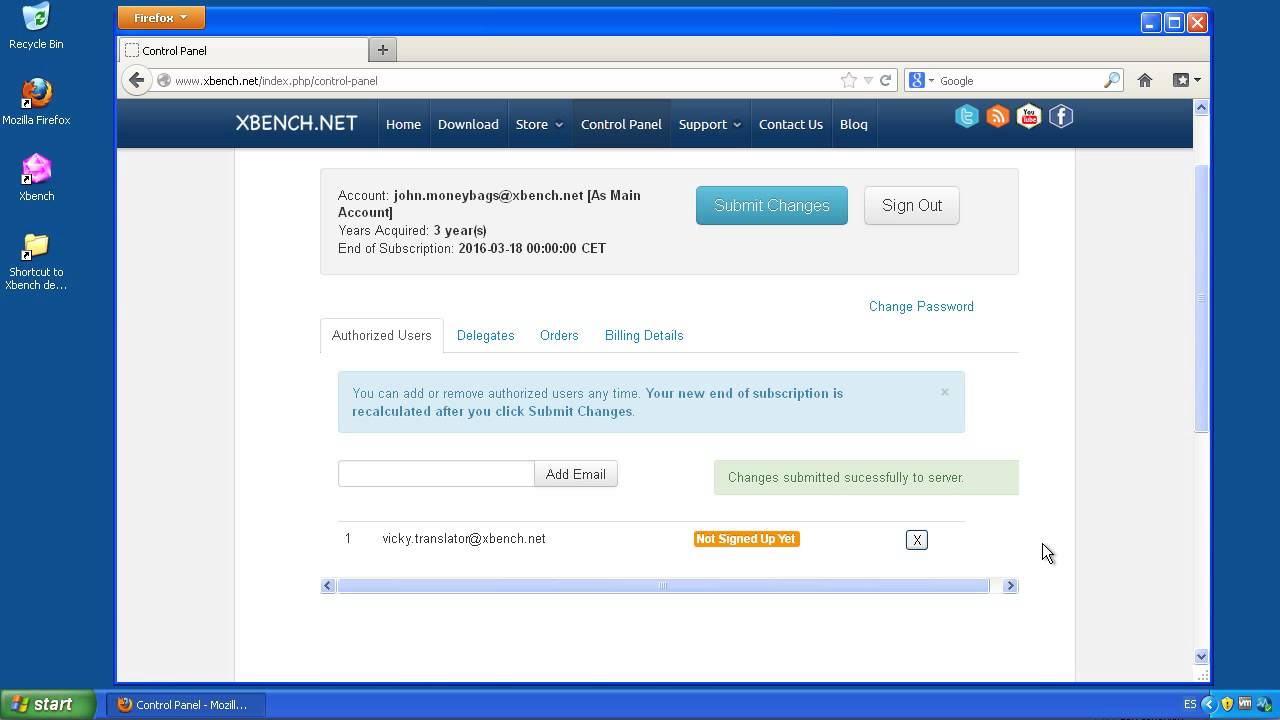
Task: Switch to the Billing Details tab
Action: tap(644, 335)
